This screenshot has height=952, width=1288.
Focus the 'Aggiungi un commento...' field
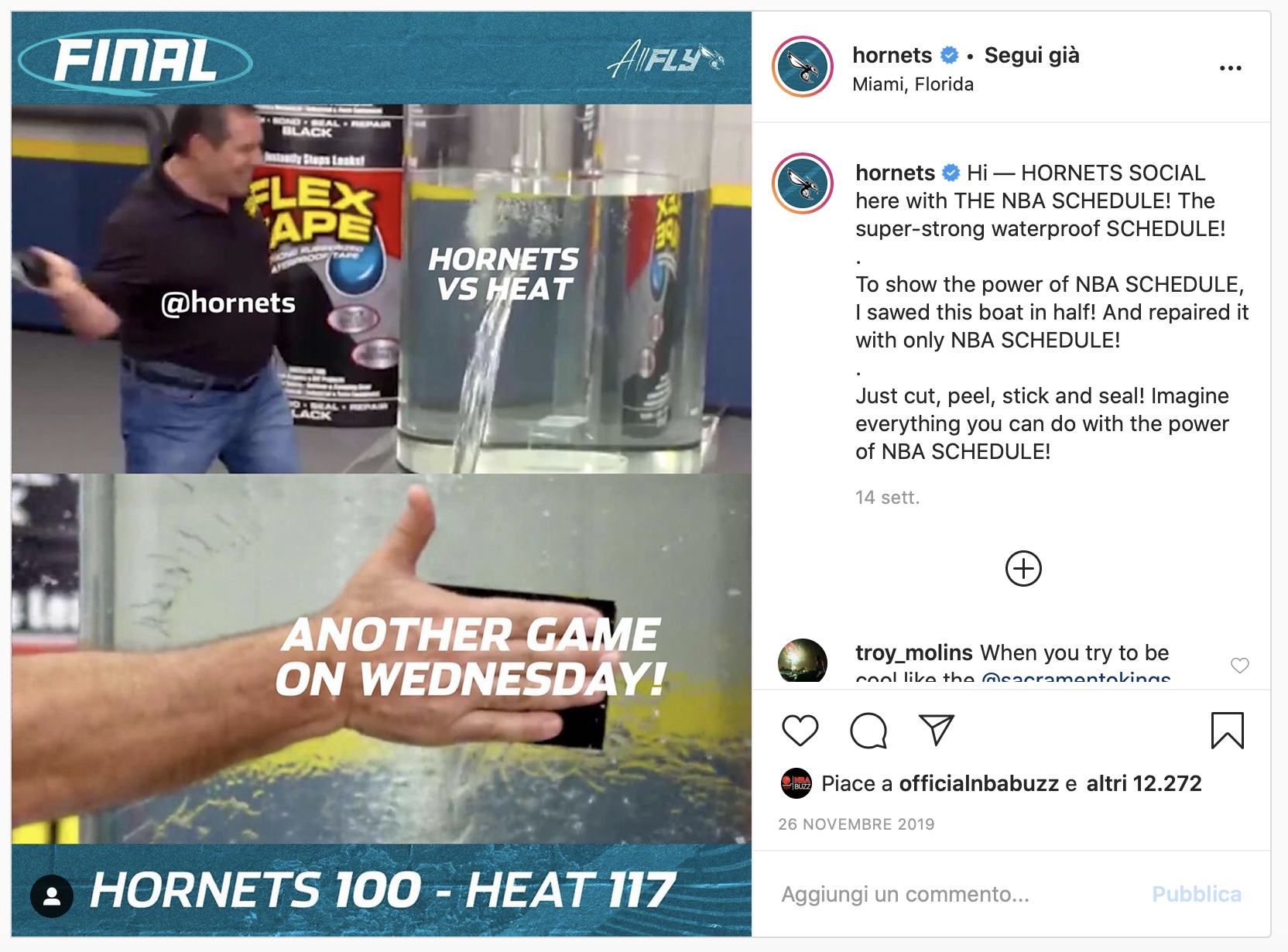(960, 894)
